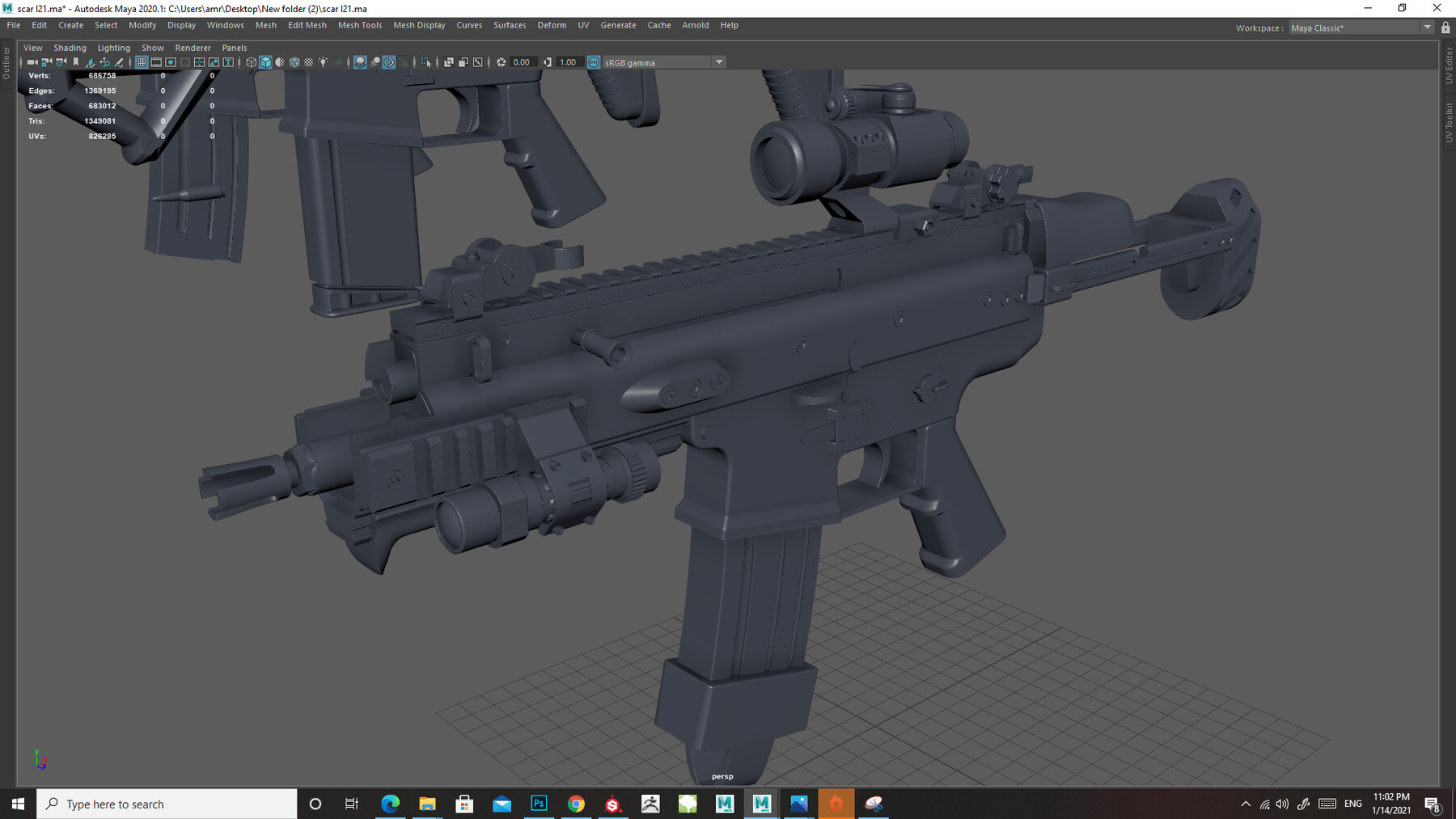Screen dimensions: 1456x819
Task: Open the sRGB gamma view transform dropdown
Action: click(718, 62)
